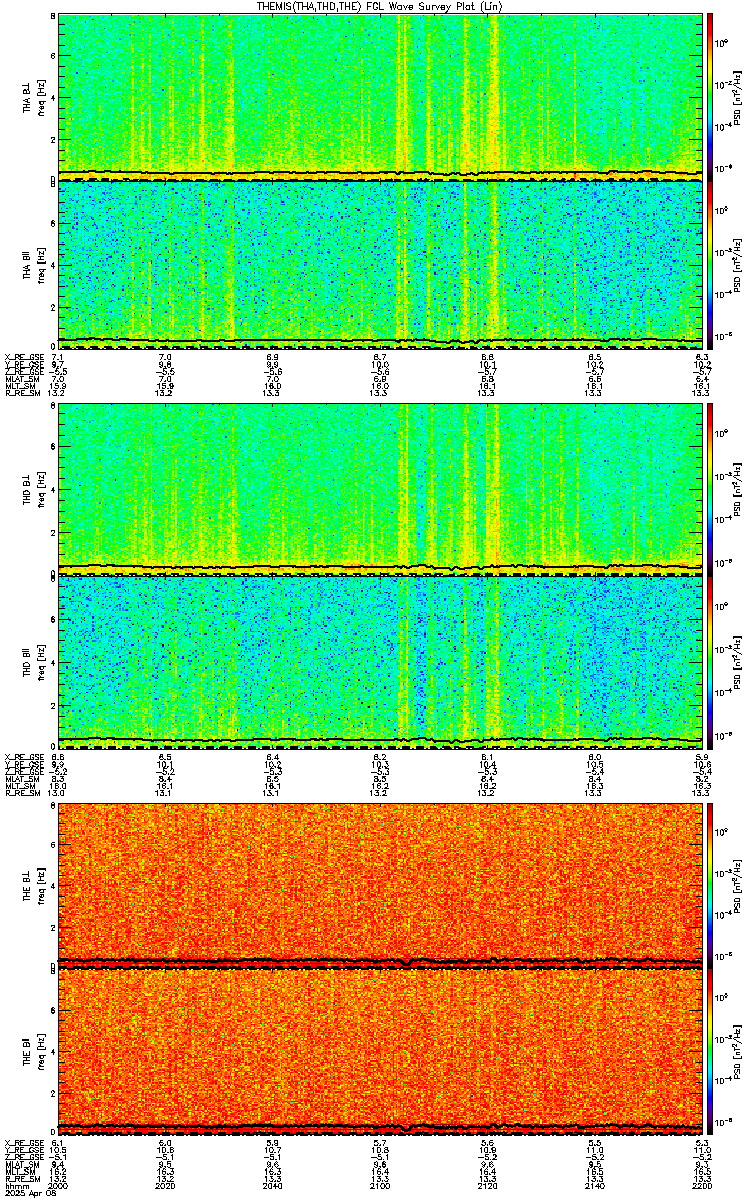Click the THD B-perpendicular spectrogram panel

(380, 489)
